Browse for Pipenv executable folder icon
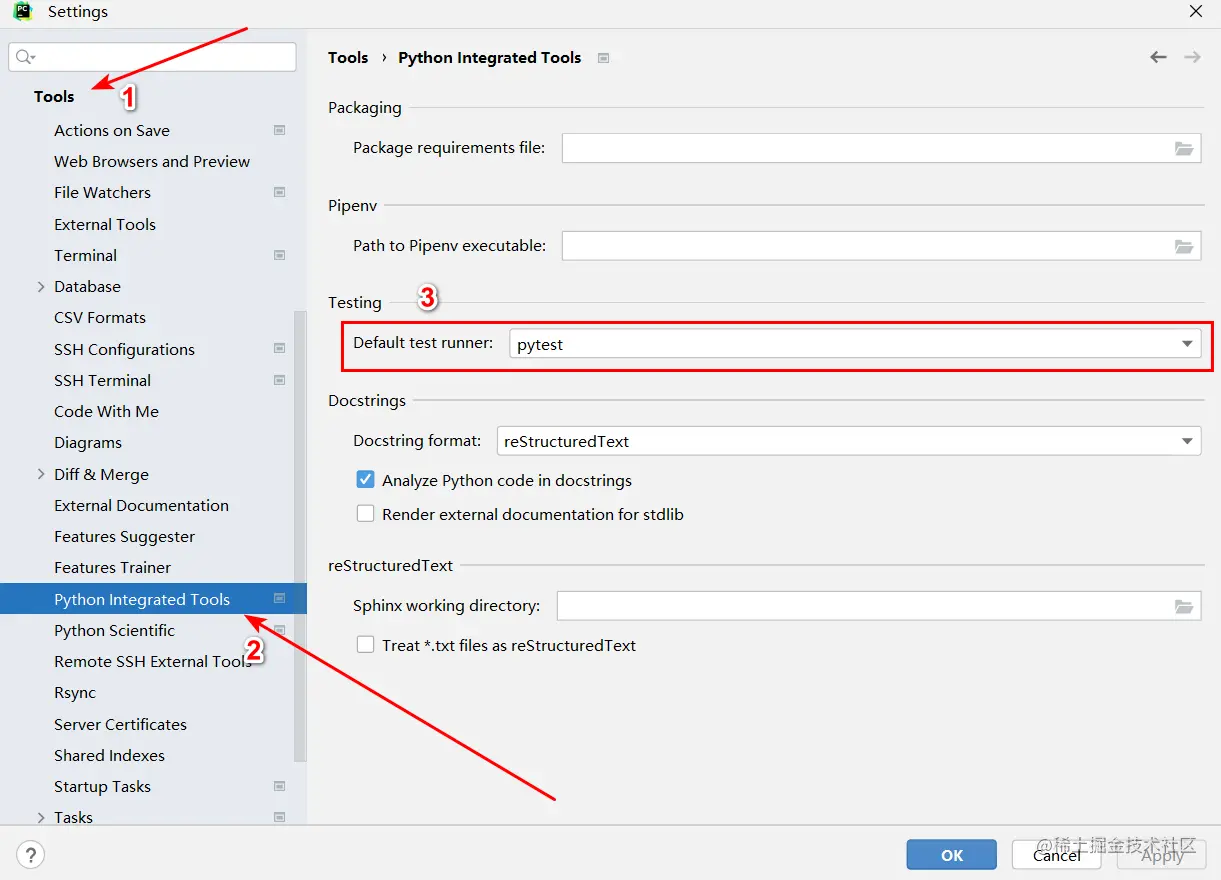1221x880 pixels. point(1184,246)
